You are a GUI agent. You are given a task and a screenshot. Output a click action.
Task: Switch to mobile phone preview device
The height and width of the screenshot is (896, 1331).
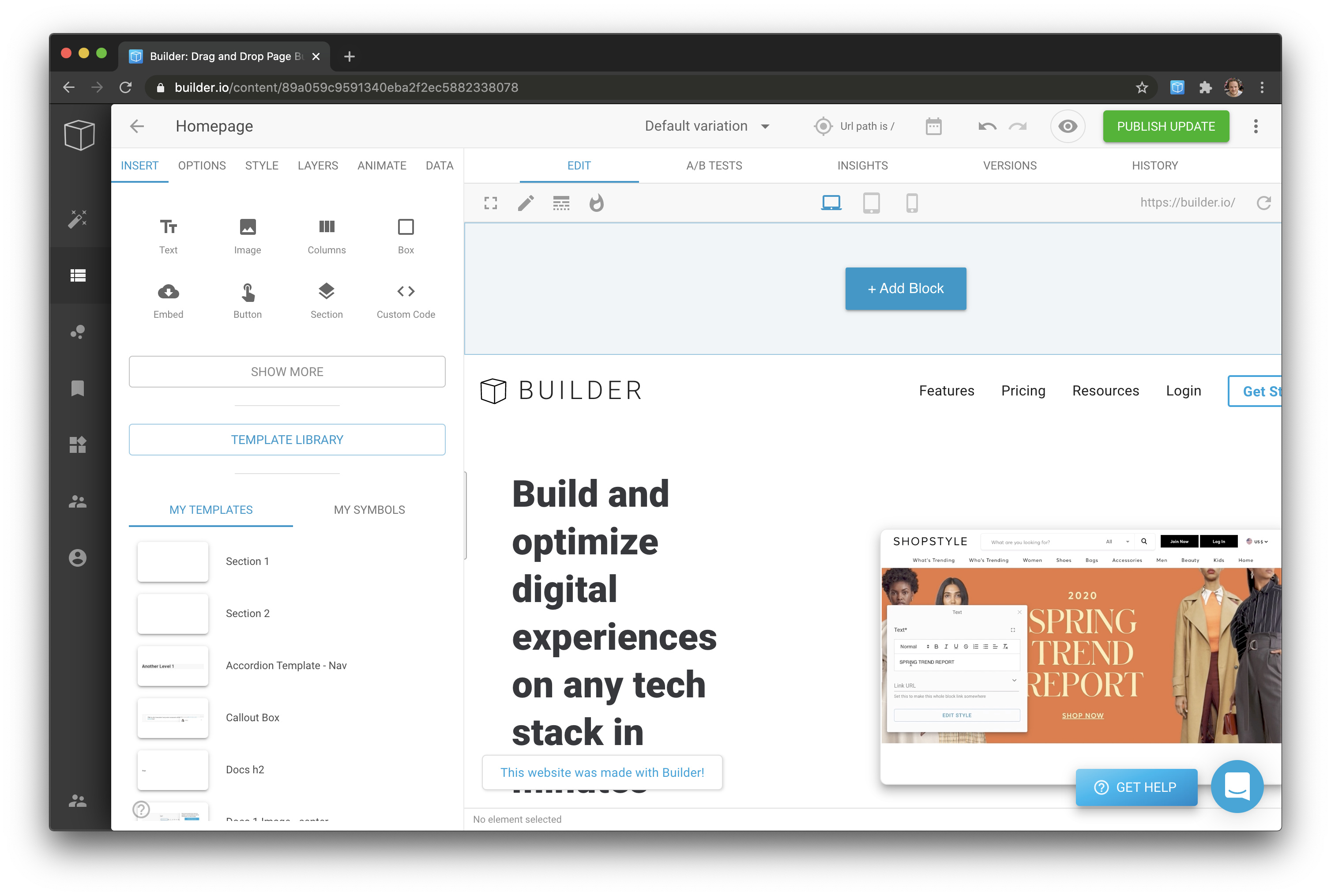[912, 203]
